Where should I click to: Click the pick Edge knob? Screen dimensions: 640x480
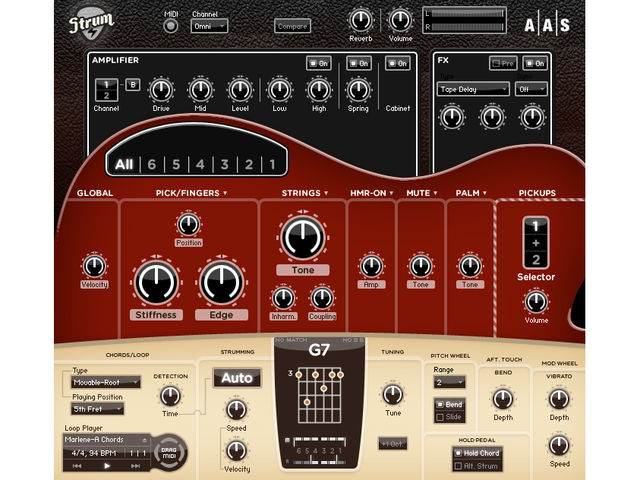click(x=221, y=282)
